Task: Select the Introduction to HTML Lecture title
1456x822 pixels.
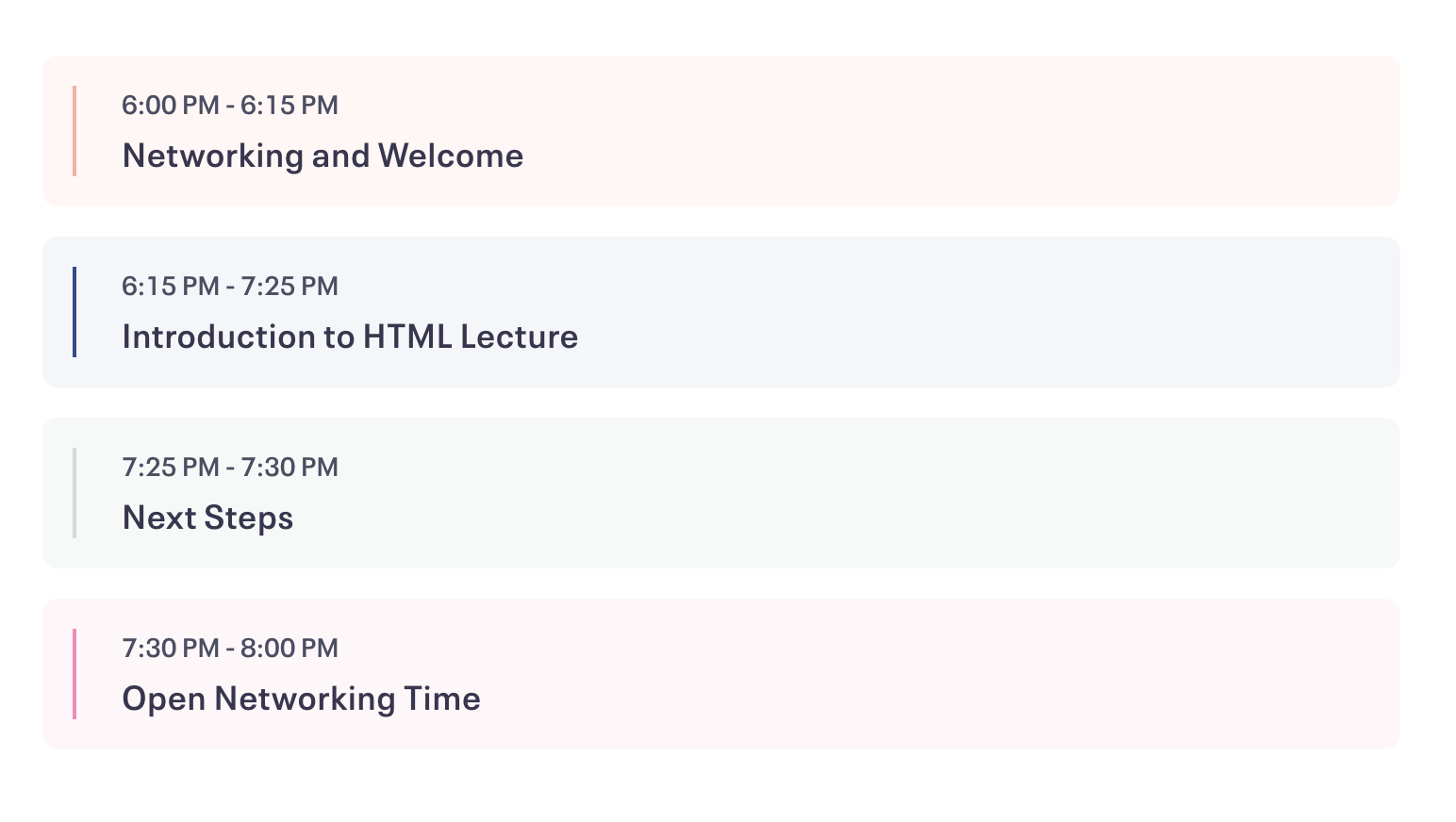Action: (350, 337)
